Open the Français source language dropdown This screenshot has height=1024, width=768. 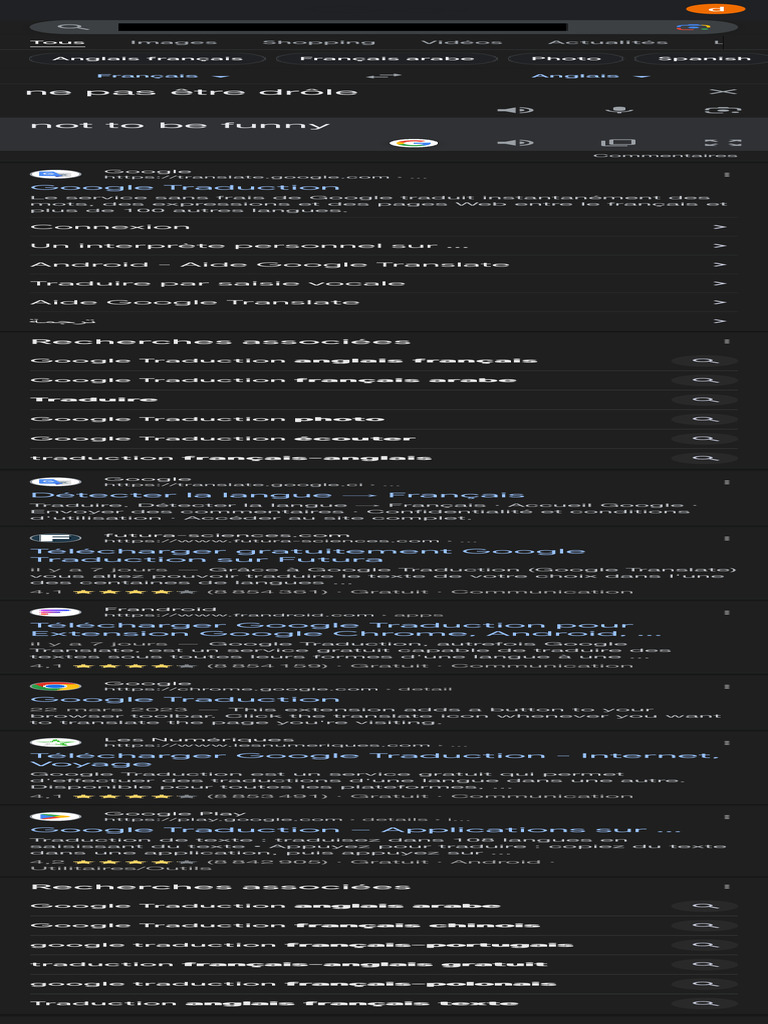coord(162,76)
